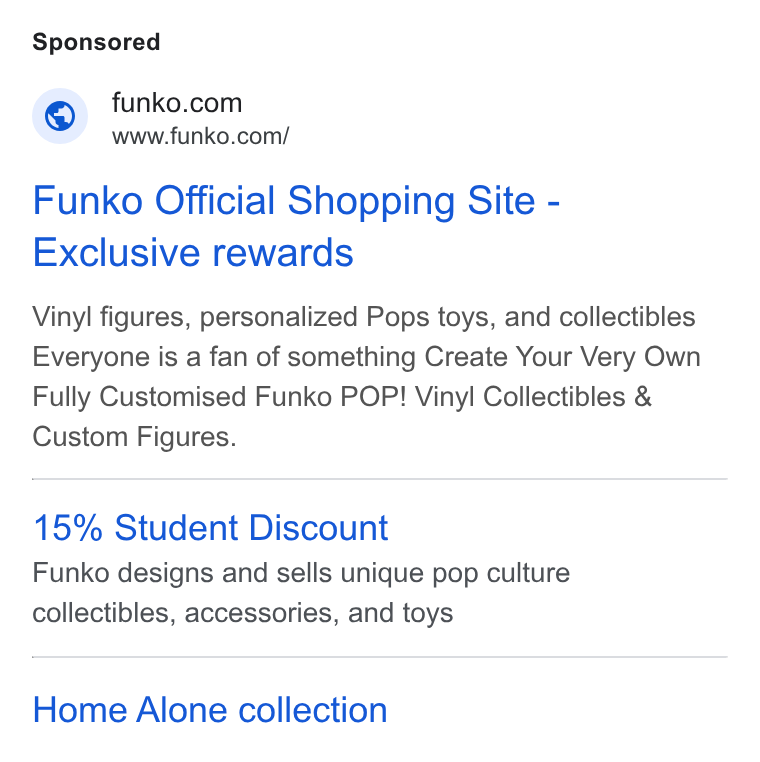This screenshot has width=760, height=762.
Task: Click the Custom Figures. text
Action: 135,437
